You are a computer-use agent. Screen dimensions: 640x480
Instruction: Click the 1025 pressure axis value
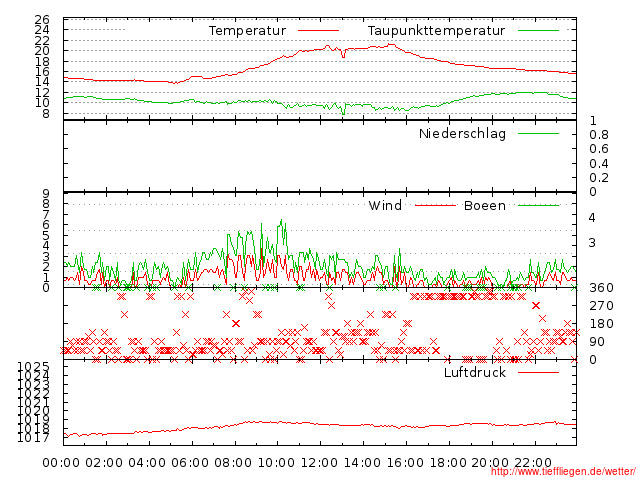coord(33,367)
